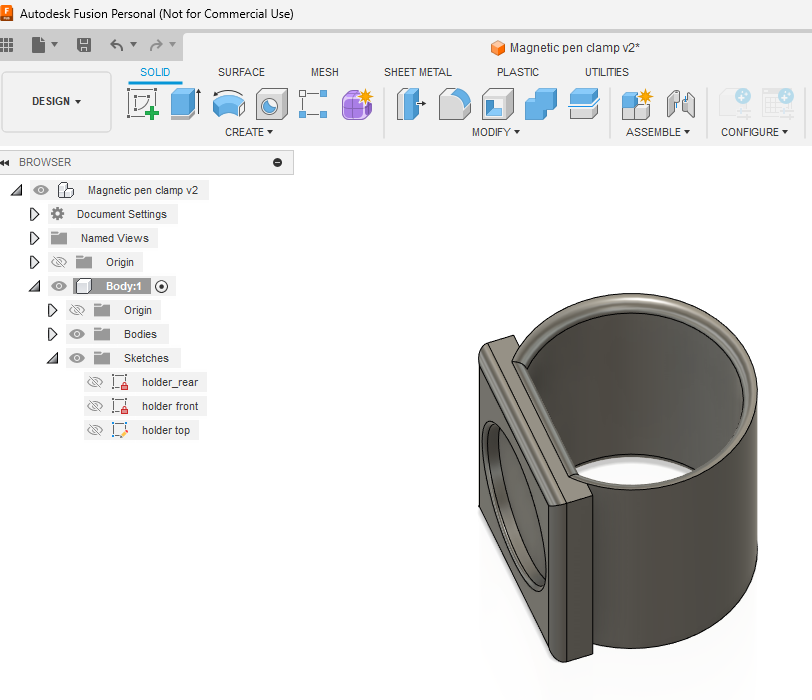Open the MODIFY dropdown menu

coord(495,132)
